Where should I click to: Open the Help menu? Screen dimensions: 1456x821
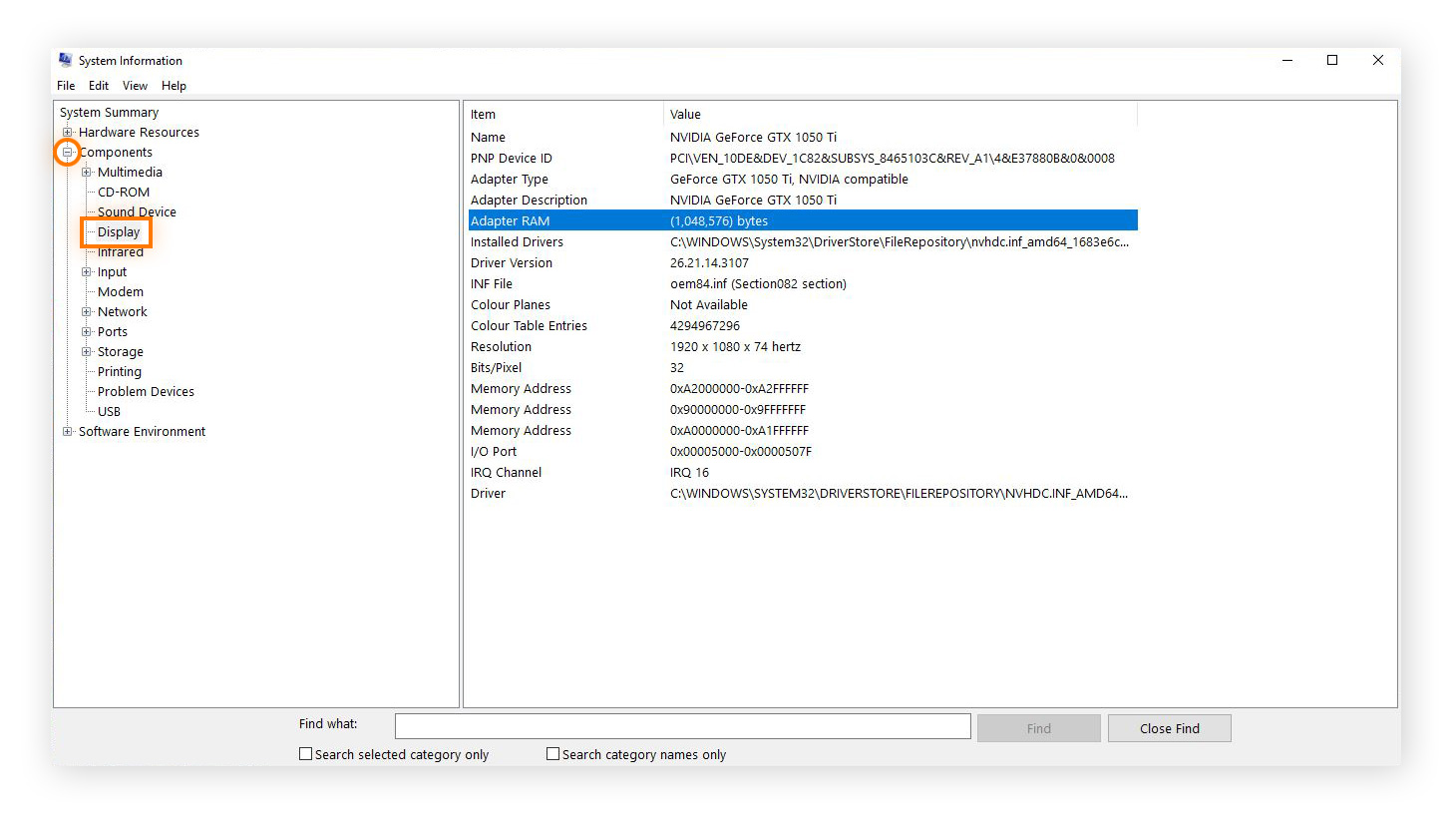pyautogui.click(x=174, y=86)
